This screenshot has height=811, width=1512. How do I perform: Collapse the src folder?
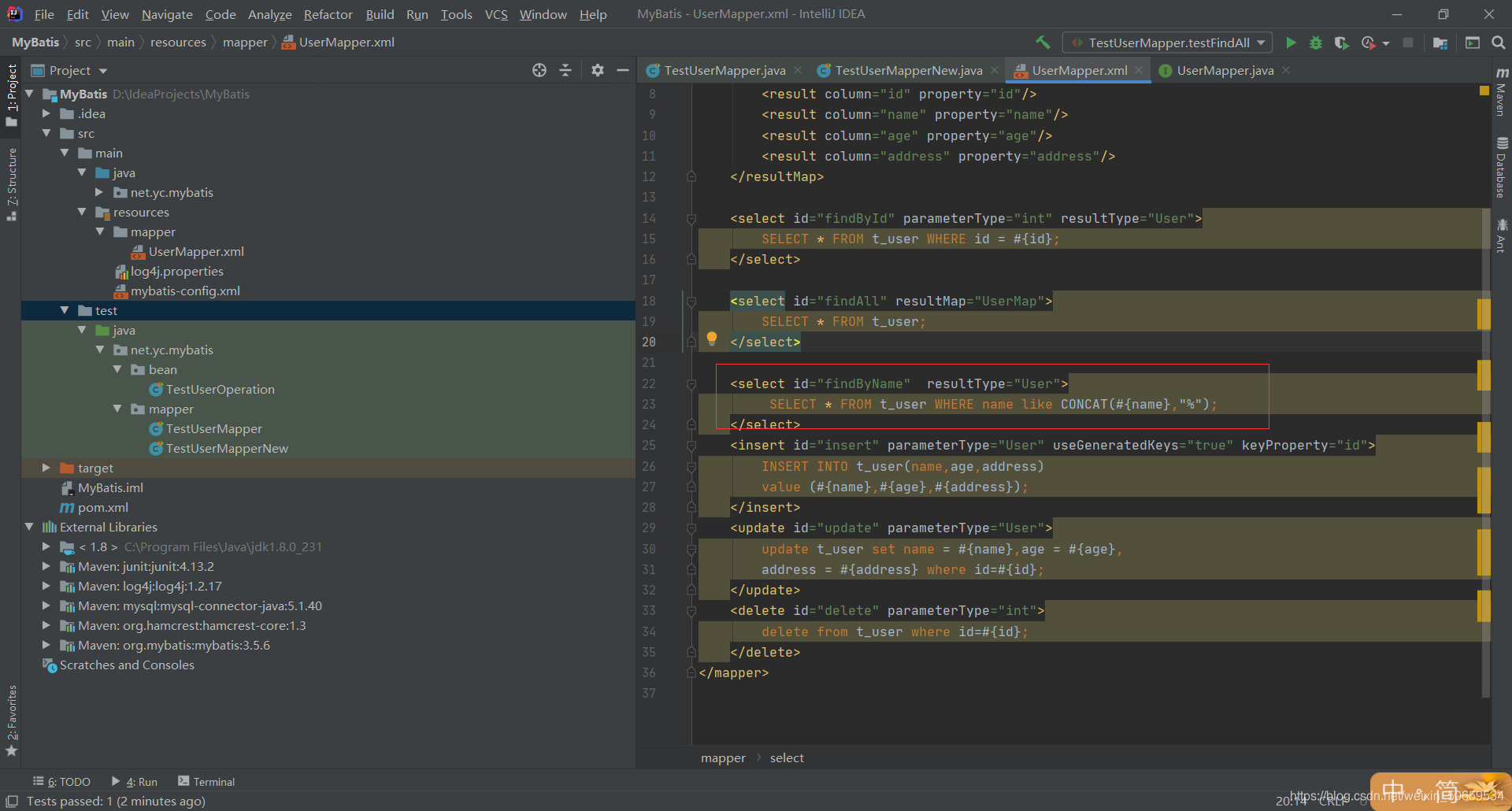pyautogui.click(x=46, y=133)
